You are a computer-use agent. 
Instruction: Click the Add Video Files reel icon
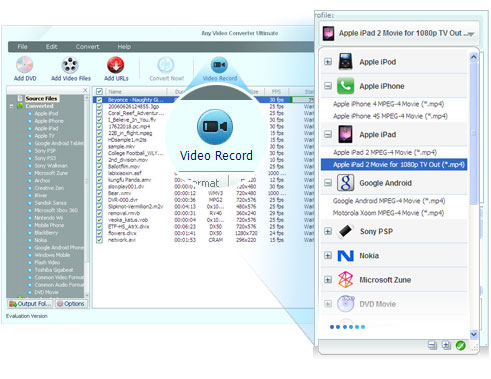click(70, 65)
